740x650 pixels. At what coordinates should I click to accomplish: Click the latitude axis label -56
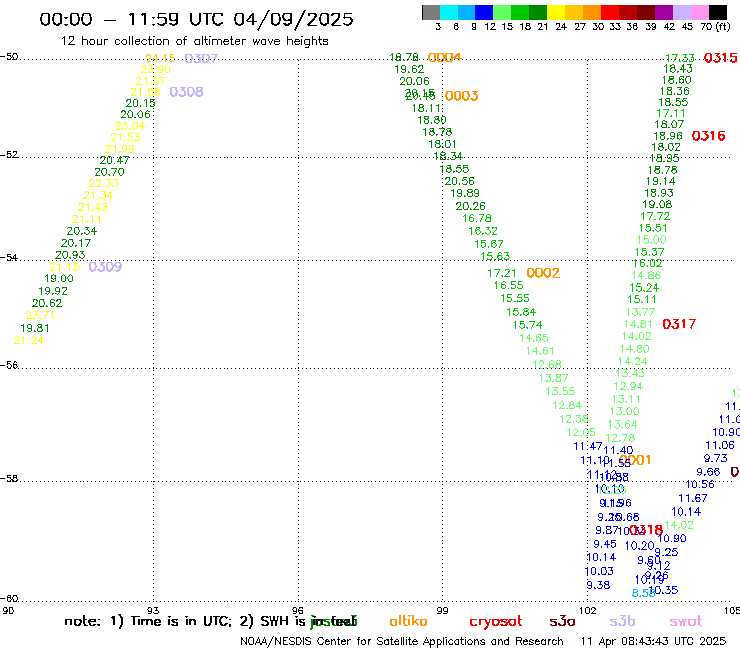tap(9, 365)
